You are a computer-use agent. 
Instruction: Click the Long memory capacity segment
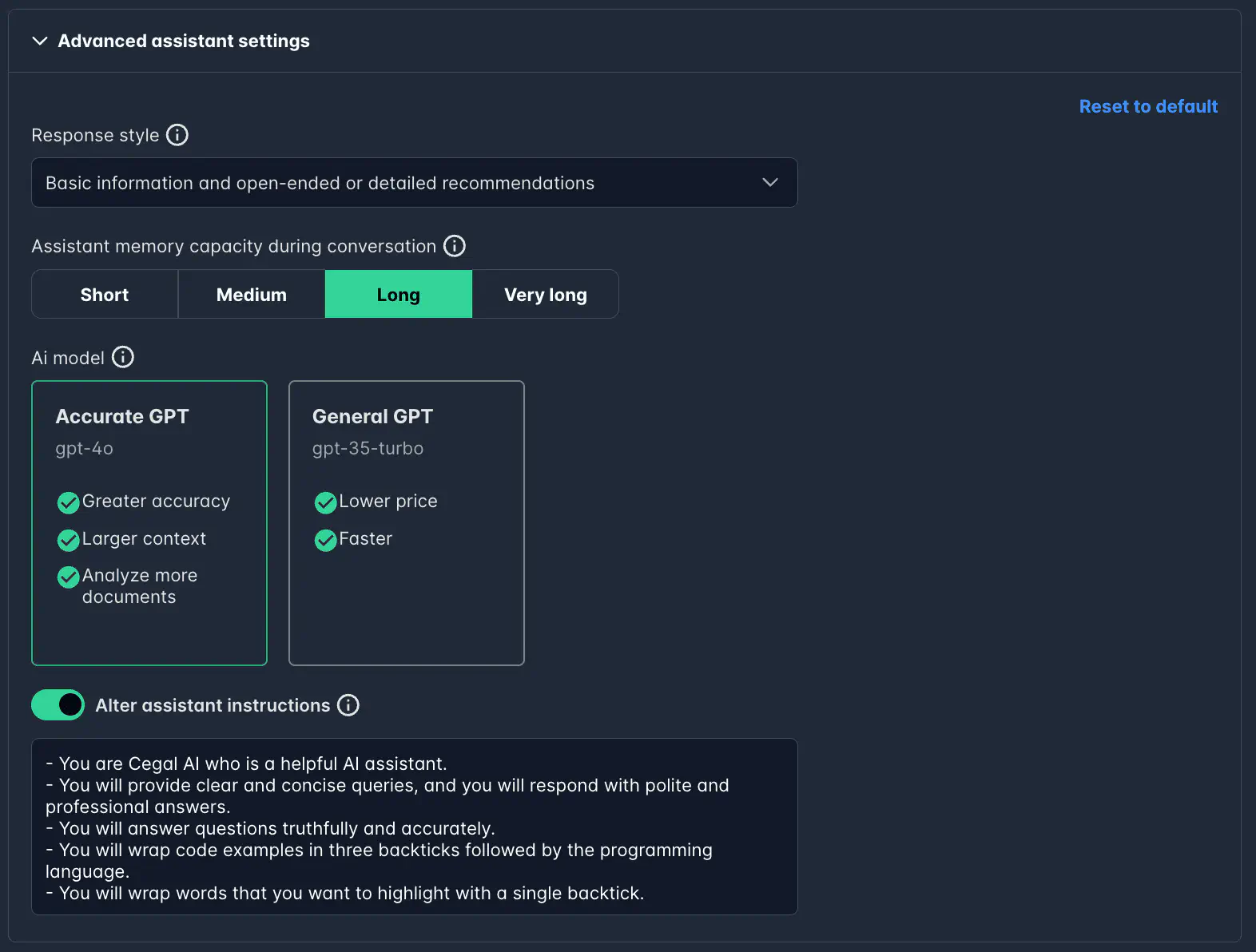(398, 295)
